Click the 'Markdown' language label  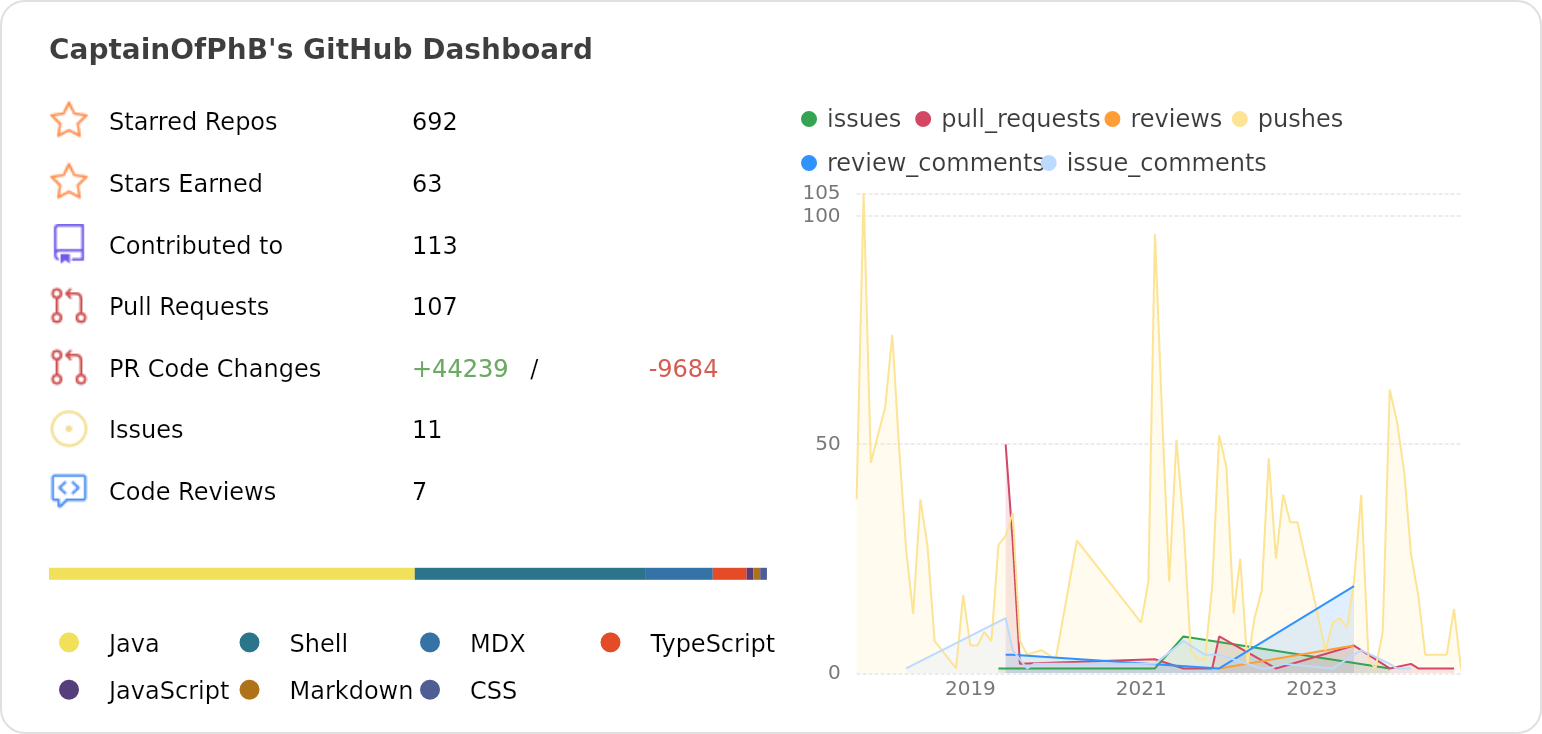tap(351, 691)
